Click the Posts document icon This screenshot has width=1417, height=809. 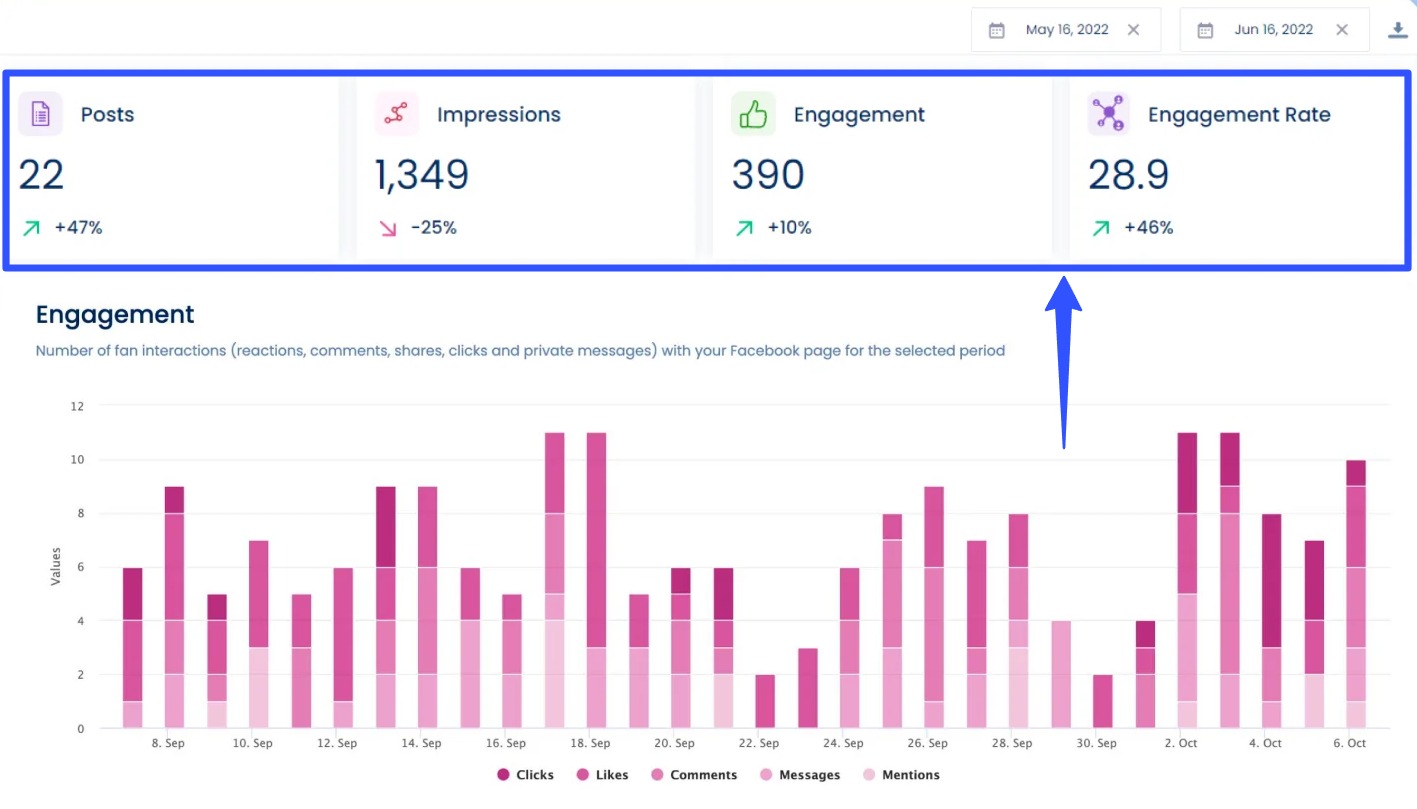tap(39, 114)
